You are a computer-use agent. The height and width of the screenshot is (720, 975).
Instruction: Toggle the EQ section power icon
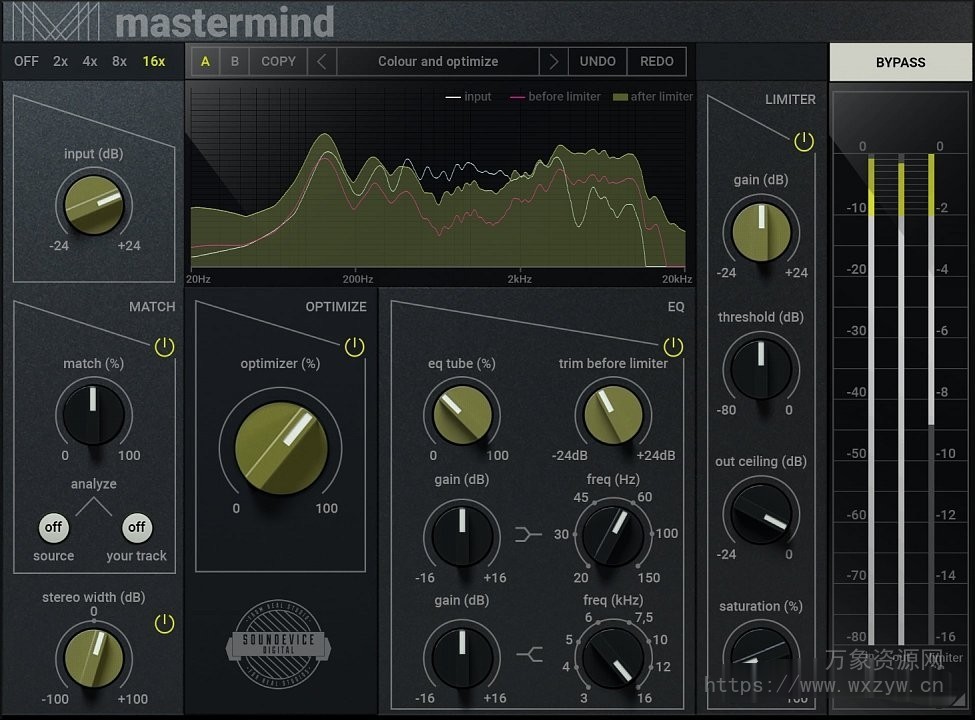click(x=674, y=345)
